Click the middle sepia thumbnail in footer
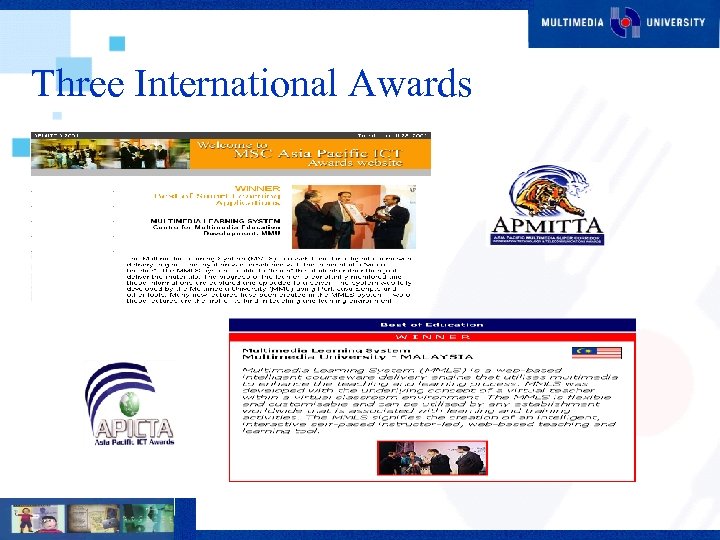Viewport: 720px width, 540px height. point(94,519)
